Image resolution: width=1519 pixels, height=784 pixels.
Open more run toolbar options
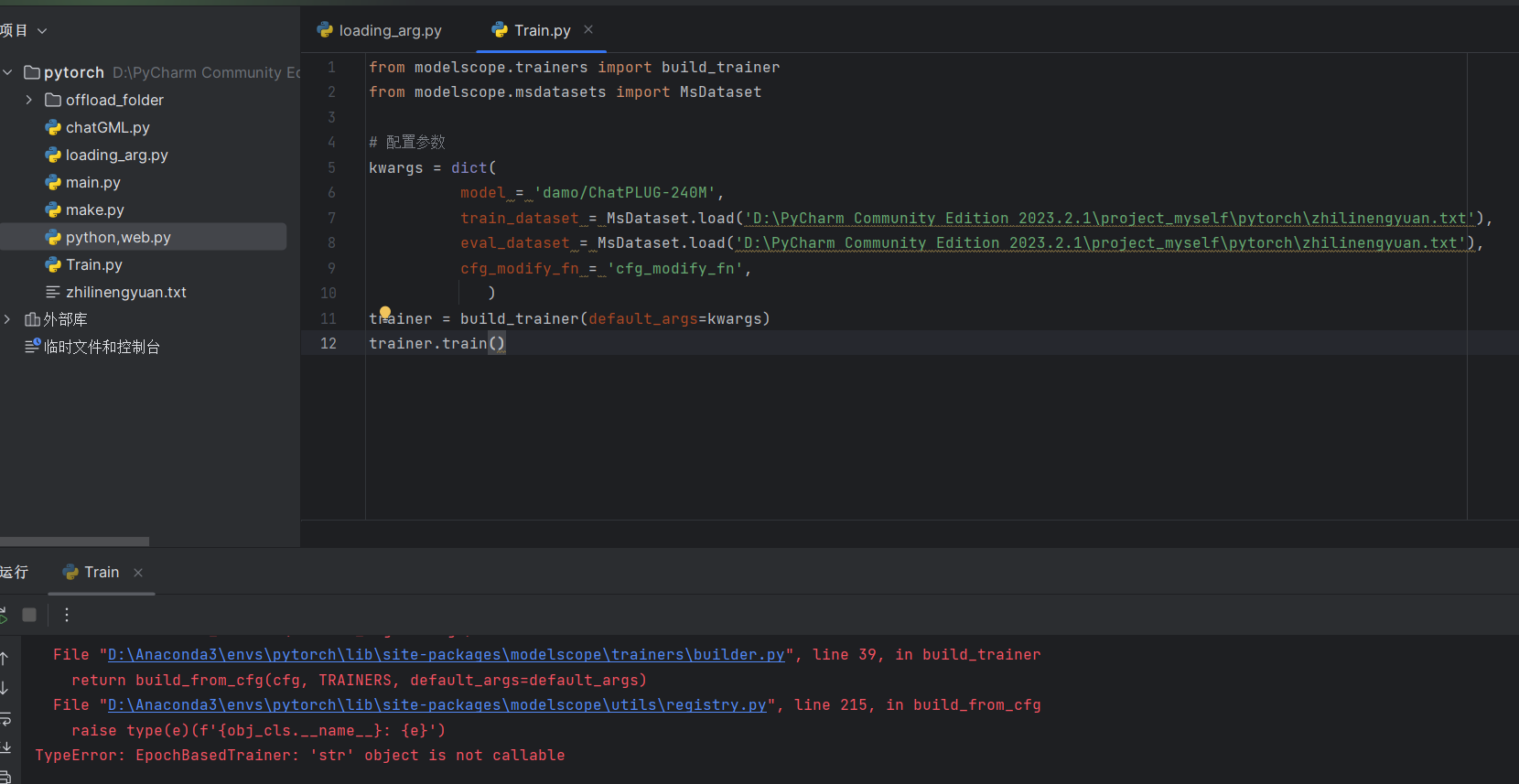67,615
